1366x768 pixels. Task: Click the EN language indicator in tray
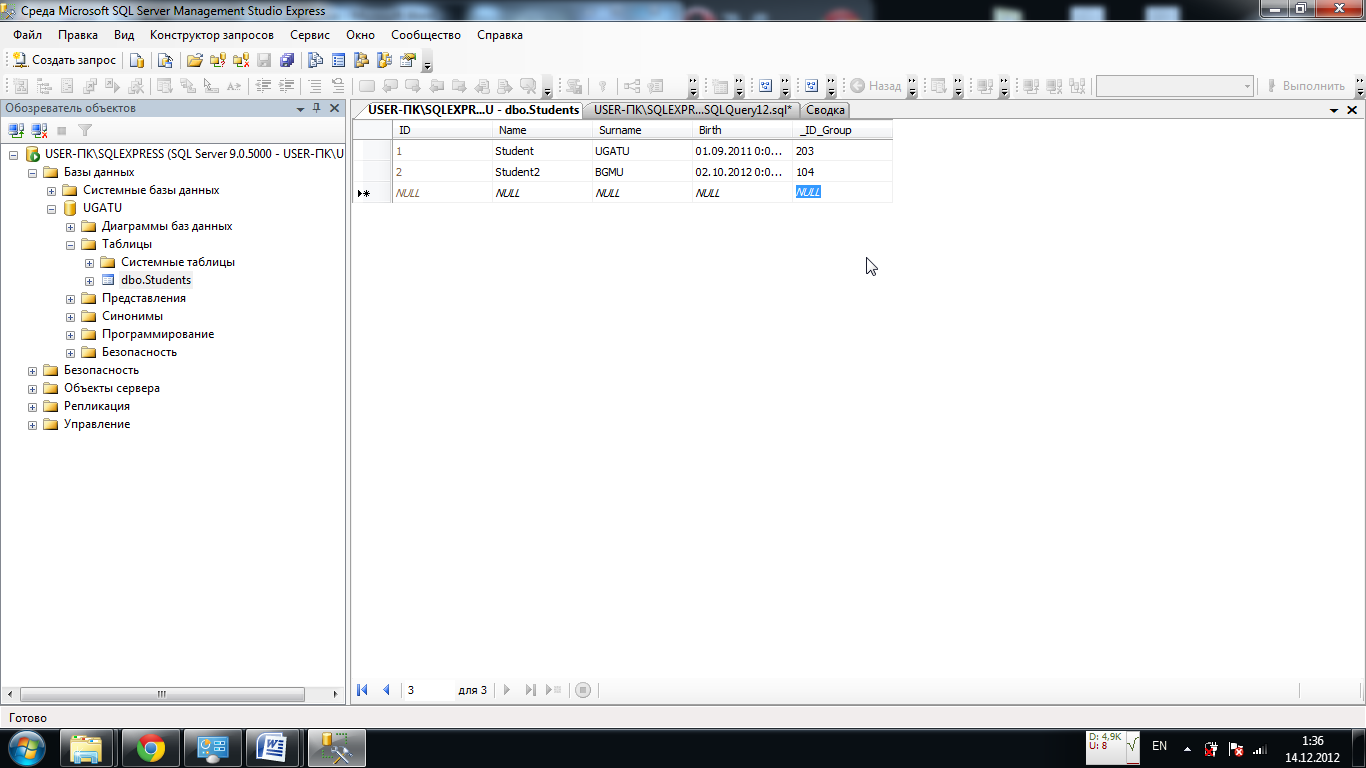(x=1160, y=746)
